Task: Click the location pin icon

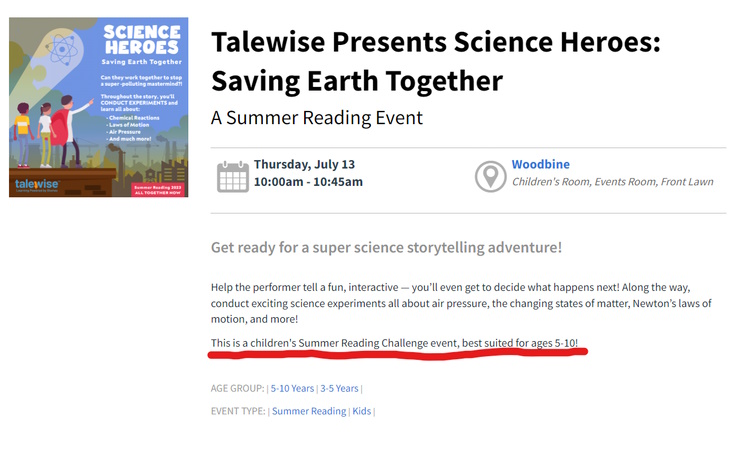Action: [x=489, y=175]
